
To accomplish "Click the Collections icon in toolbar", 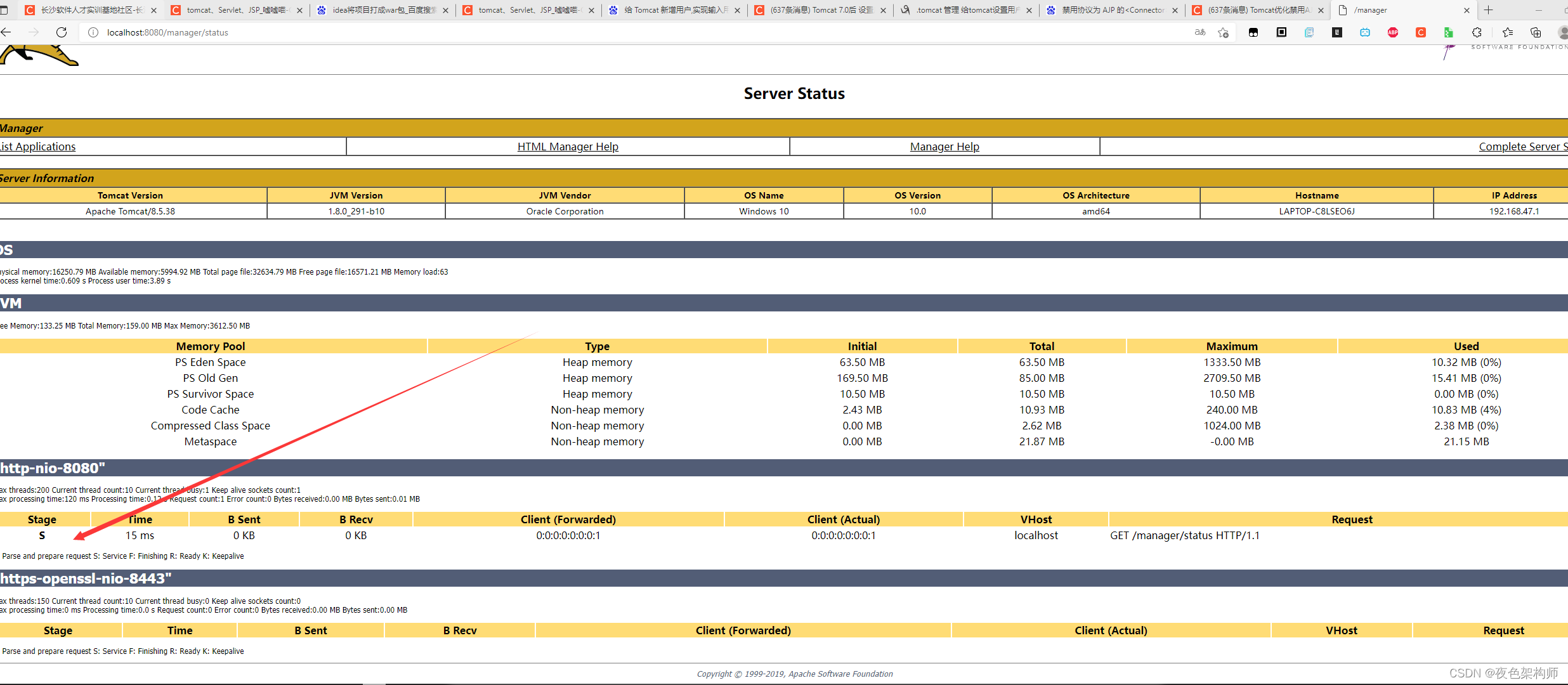I will 1536,32.
